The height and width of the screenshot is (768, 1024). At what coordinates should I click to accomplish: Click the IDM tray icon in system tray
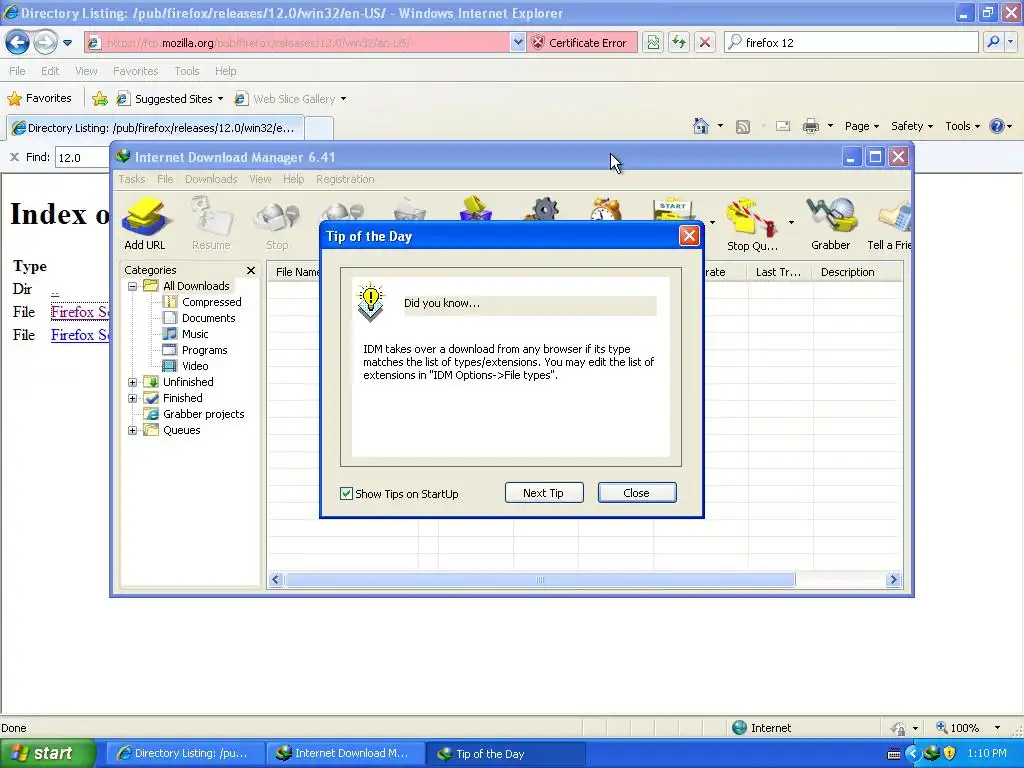tap(932, 753)
